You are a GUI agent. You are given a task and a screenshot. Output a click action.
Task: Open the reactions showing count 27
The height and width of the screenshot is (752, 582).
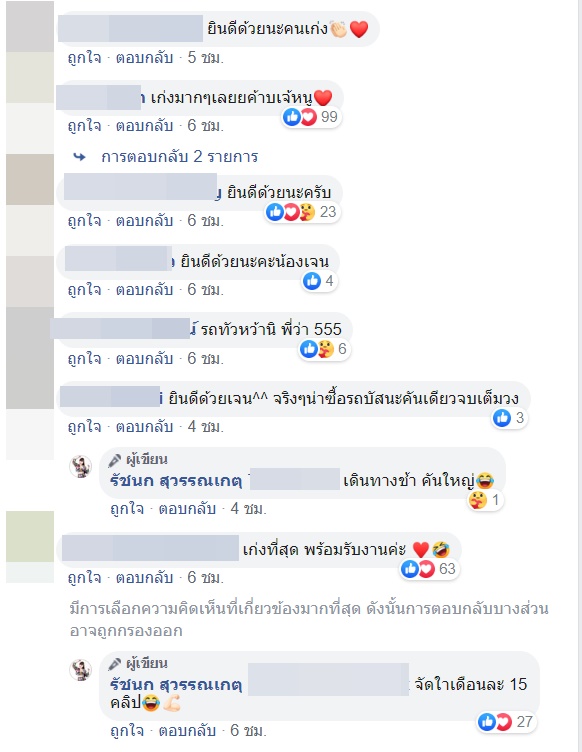[506, 721]
